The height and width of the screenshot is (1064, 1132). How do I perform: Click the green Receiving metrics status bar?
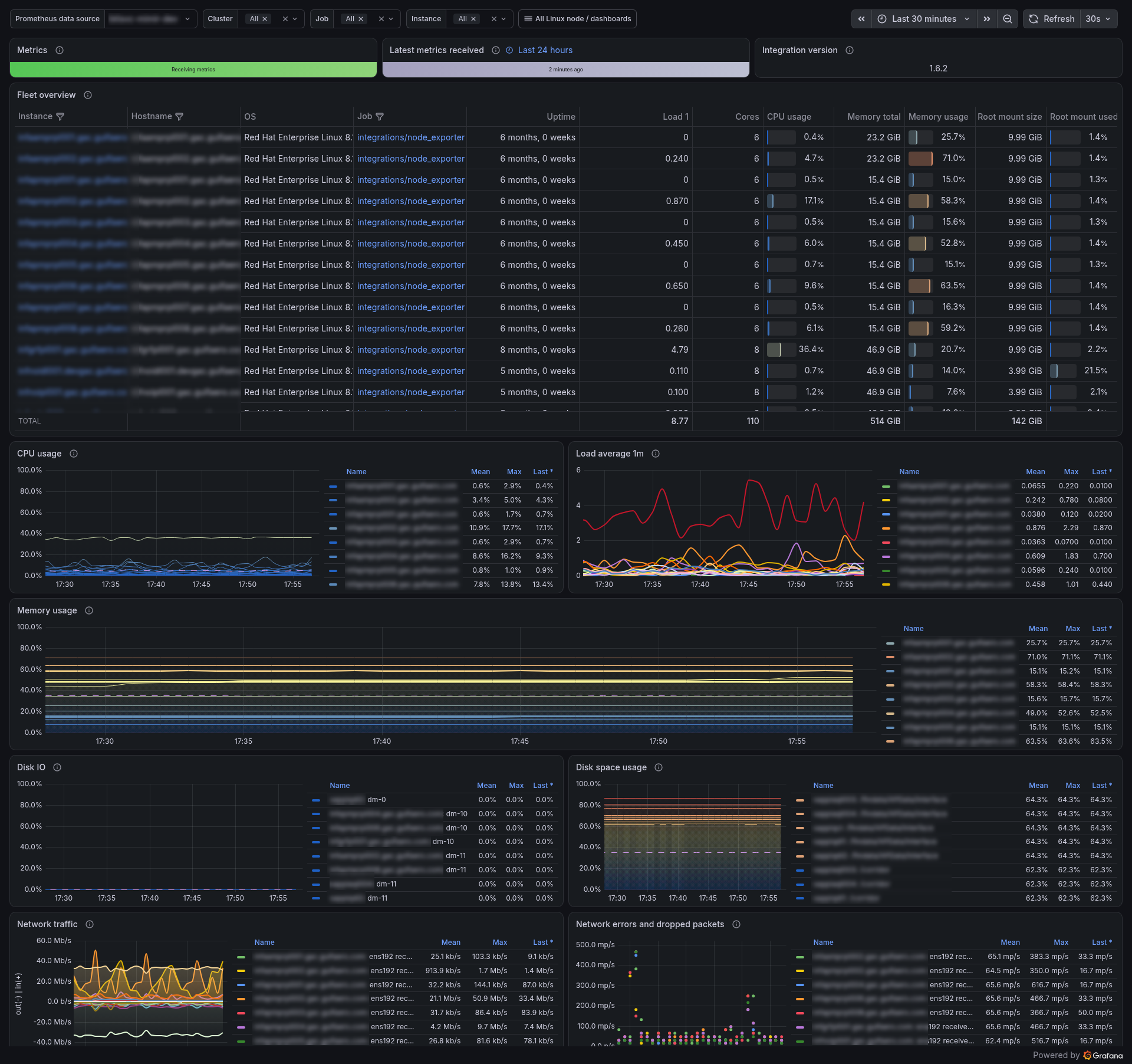[193, 70]
